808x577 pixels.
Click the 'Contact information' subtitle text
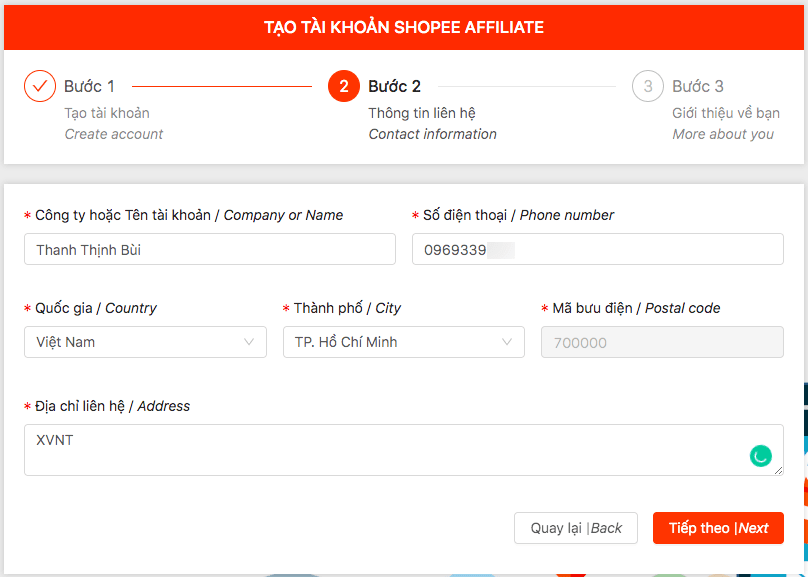[x=432, y=134]
